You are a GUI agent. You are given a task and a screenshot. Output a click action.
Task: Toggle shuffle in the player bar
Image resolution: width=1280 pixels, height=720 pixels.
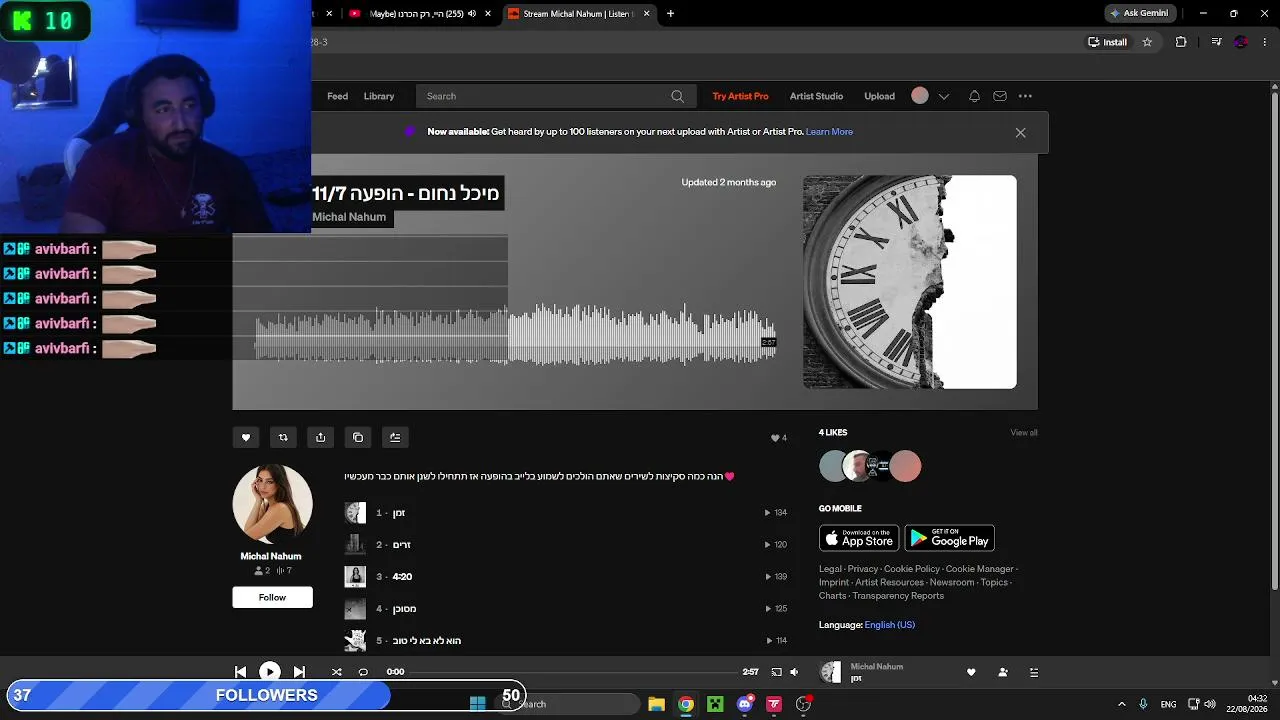click(336, 672)
